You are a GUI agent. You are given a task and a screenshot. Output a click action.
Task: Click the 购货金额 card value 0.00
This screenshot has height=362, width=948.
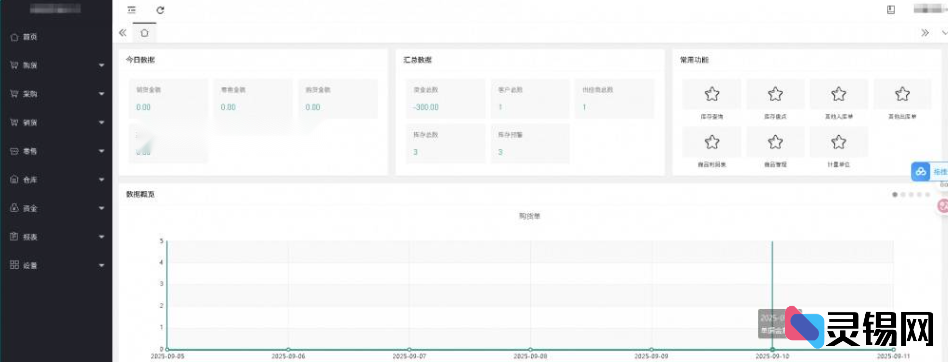click(313, 108)
